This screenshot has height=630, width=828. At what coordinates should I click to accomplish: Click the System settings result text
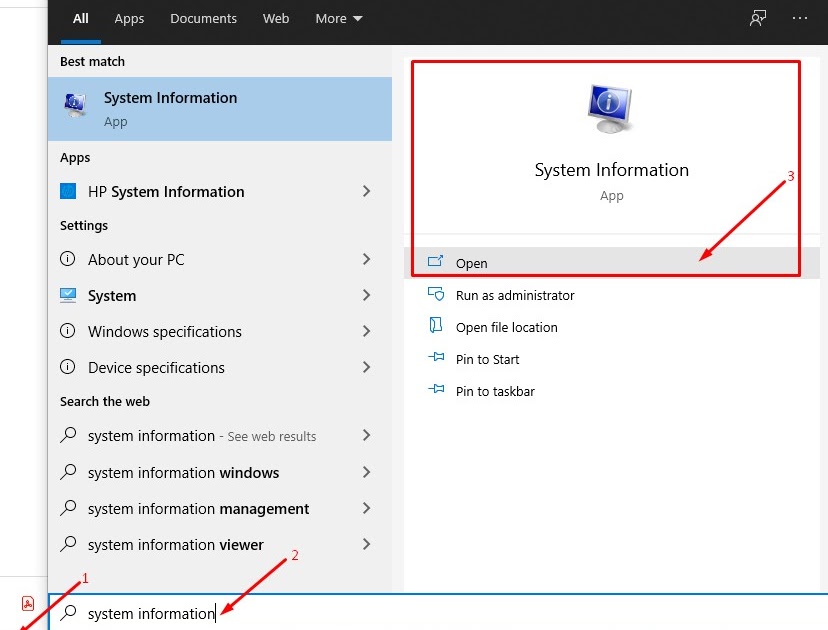tap(112, 296)
